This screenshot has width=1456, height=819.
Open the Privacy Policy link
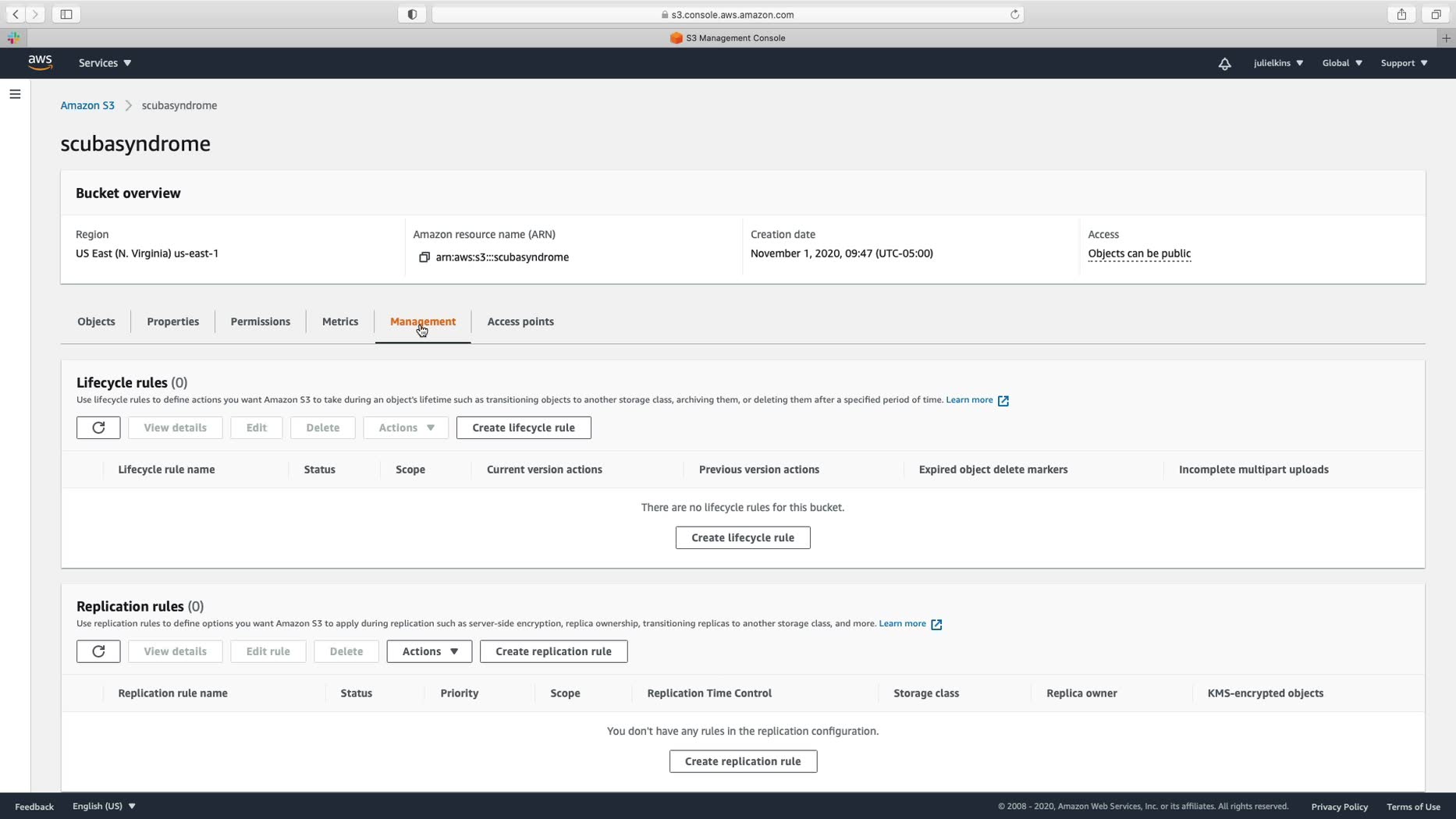pos(1339,807)
